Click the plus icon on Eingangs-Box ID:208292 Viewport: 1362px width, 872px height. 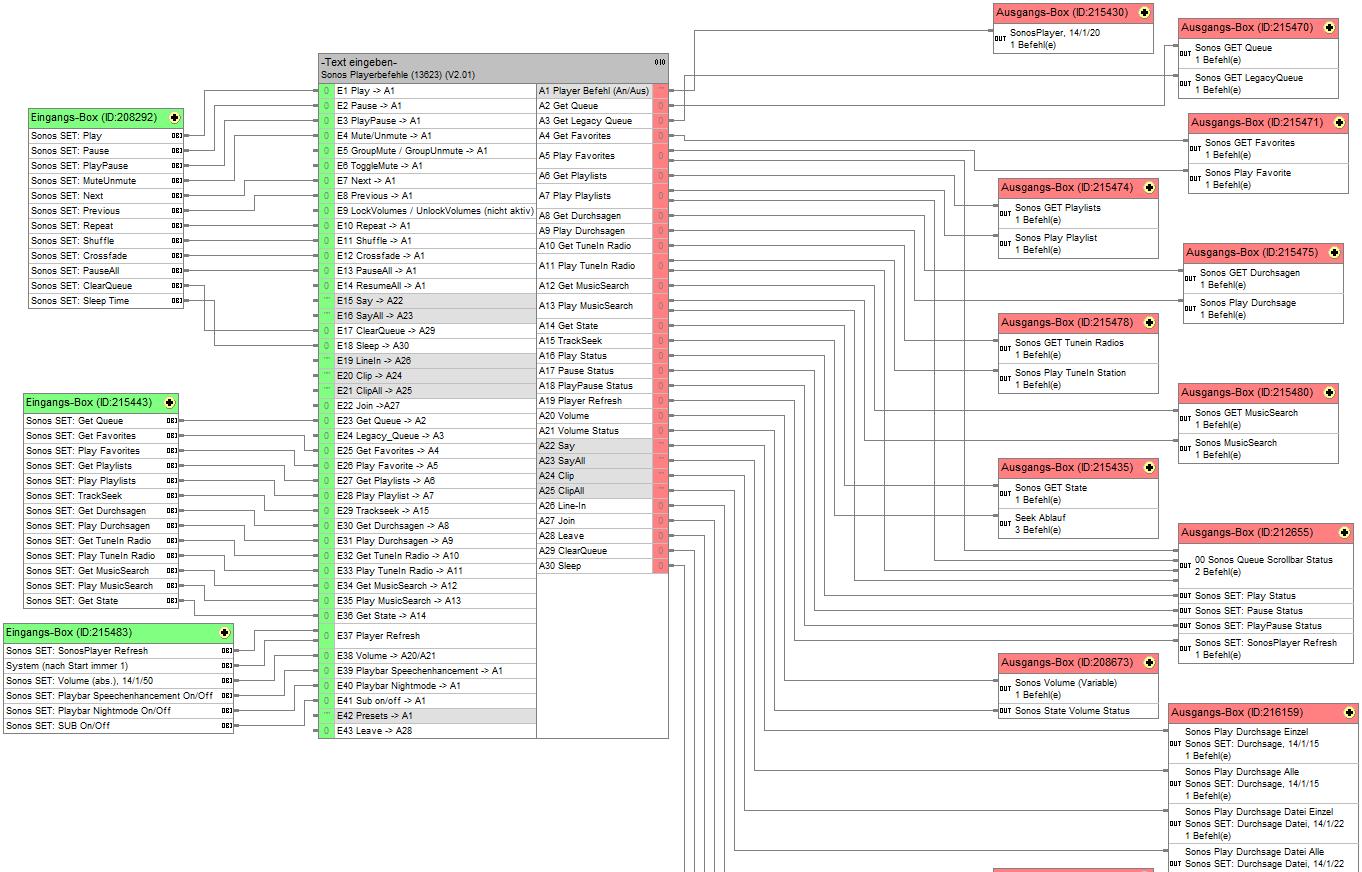click(174, 118)
